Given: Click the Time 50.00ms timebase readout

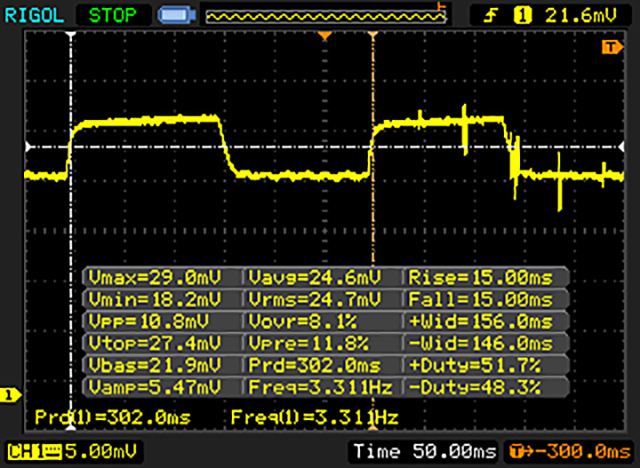Looking at the screenshot, I should tap(425, 451).
